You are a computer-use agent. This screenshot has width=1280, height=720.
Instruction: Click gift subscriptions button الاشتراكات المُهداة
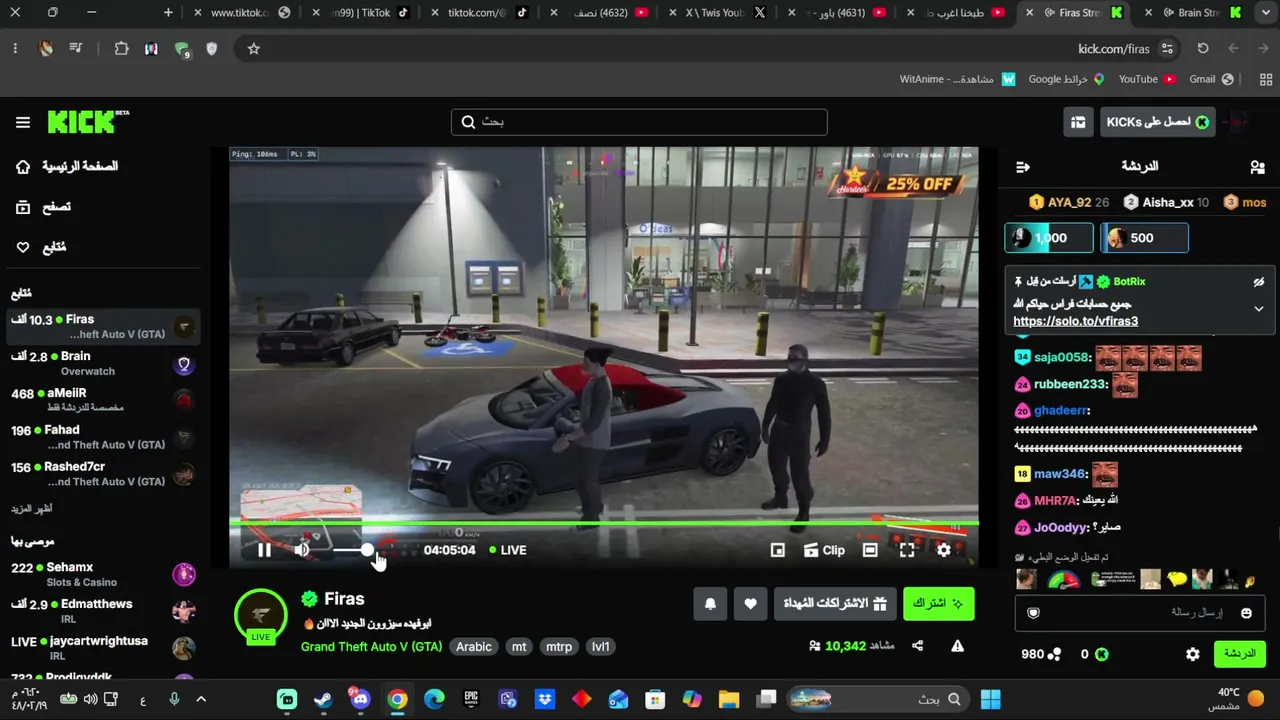(x=835, y=604)
